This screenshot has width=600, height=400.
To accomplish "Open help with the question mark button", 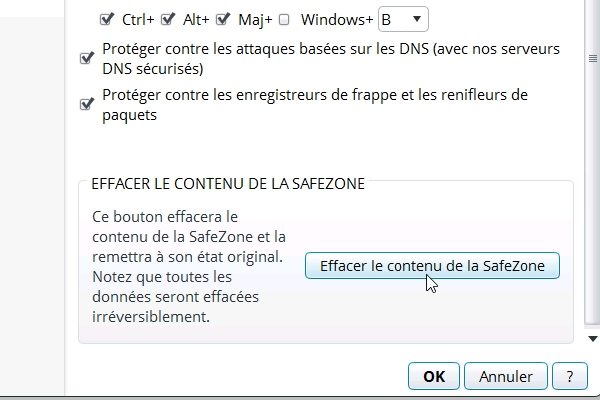I will [x=570, y=376].
